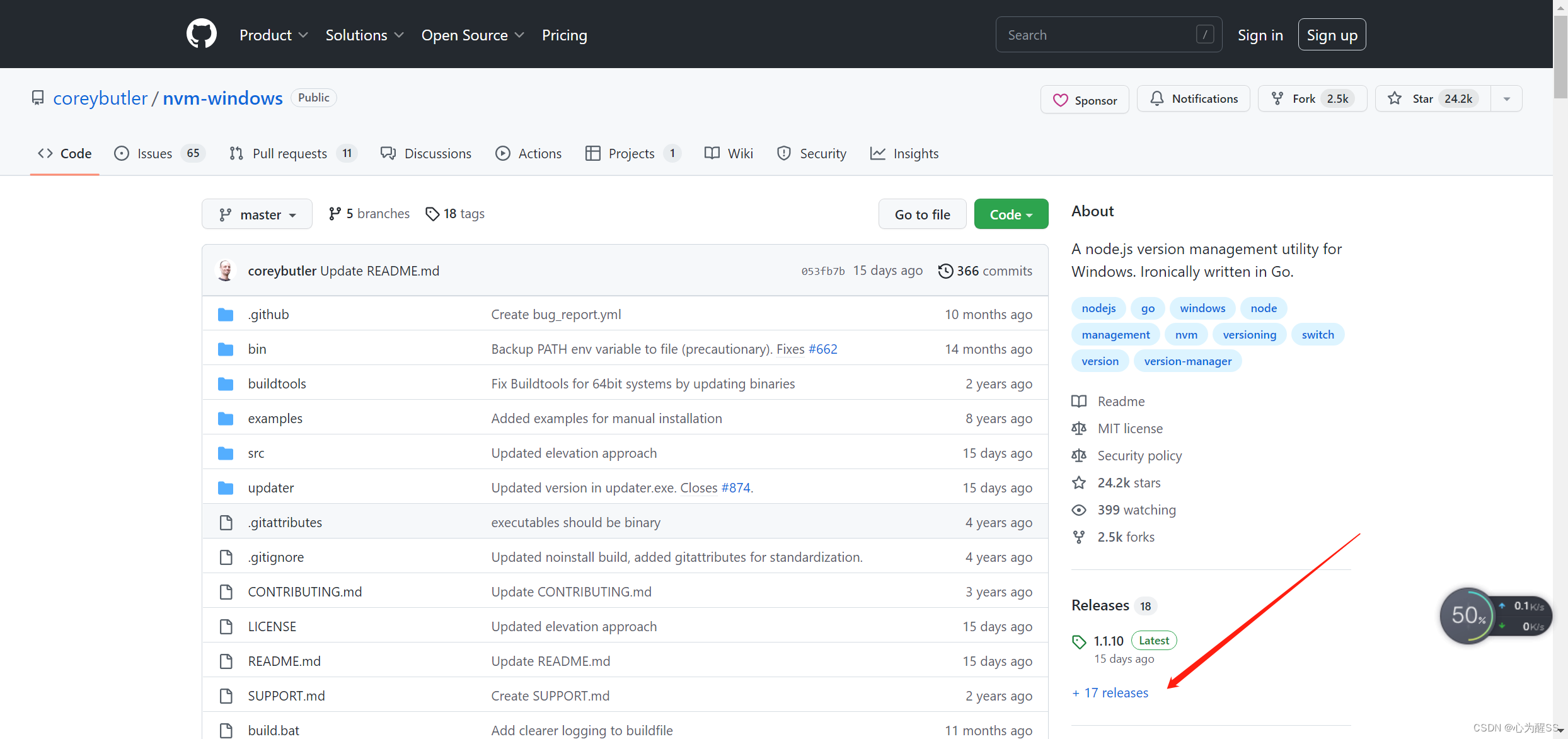The width and height of the screenshot is (1568, 739).
Task: Open the nvm-windows repository link
Action: 222,98
